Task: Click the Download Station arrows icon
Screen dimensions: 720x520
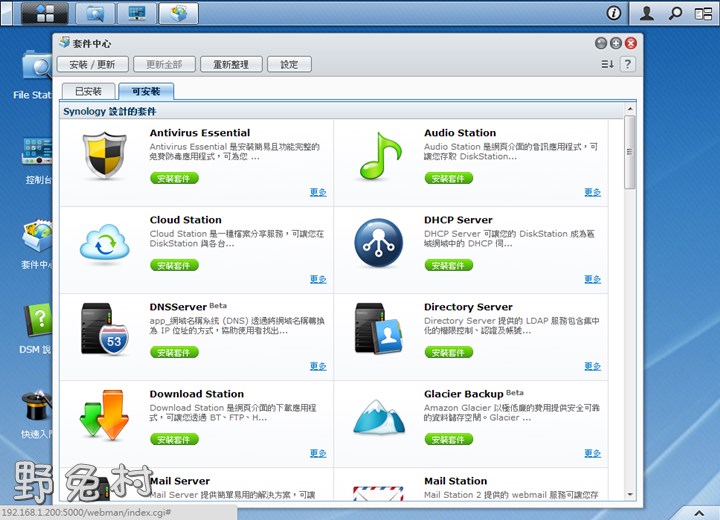Action: coord(104,415)
